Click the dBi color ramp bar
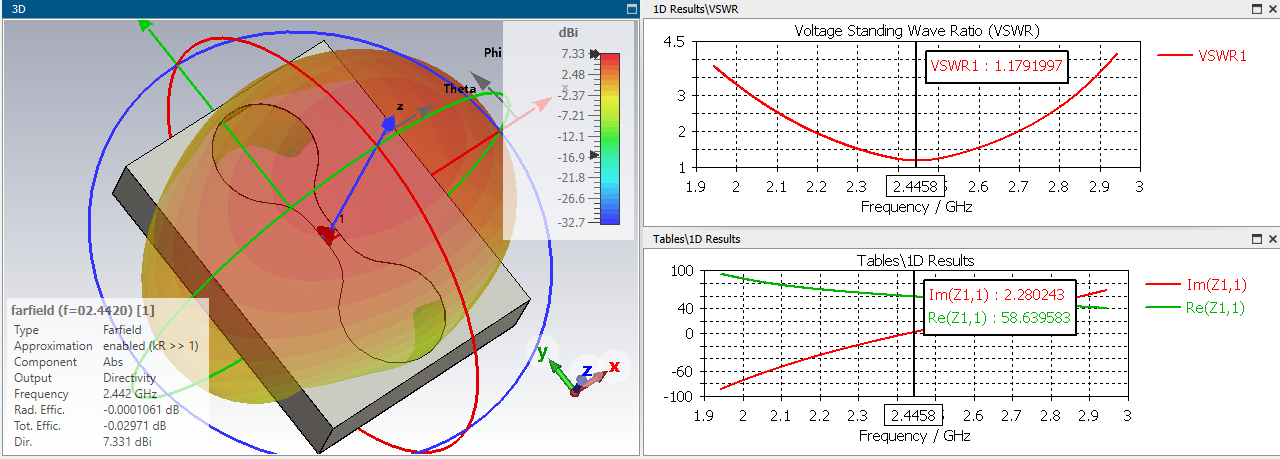The width and height of the screenshot is (1280, 459). (x=611, y=138)
